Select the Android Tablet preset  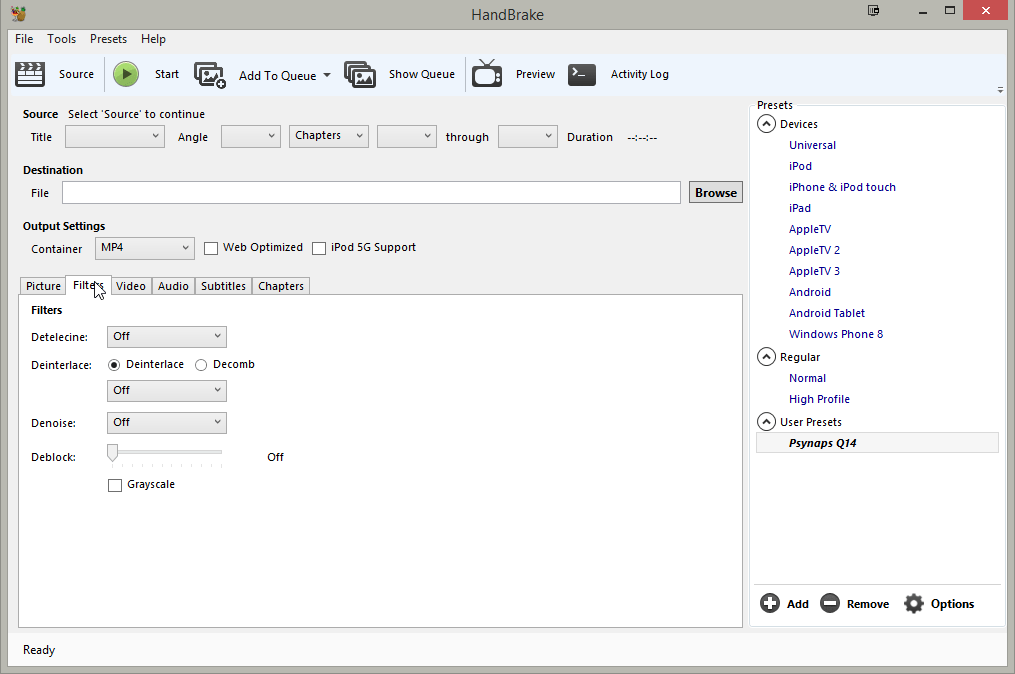coord(827,313)
